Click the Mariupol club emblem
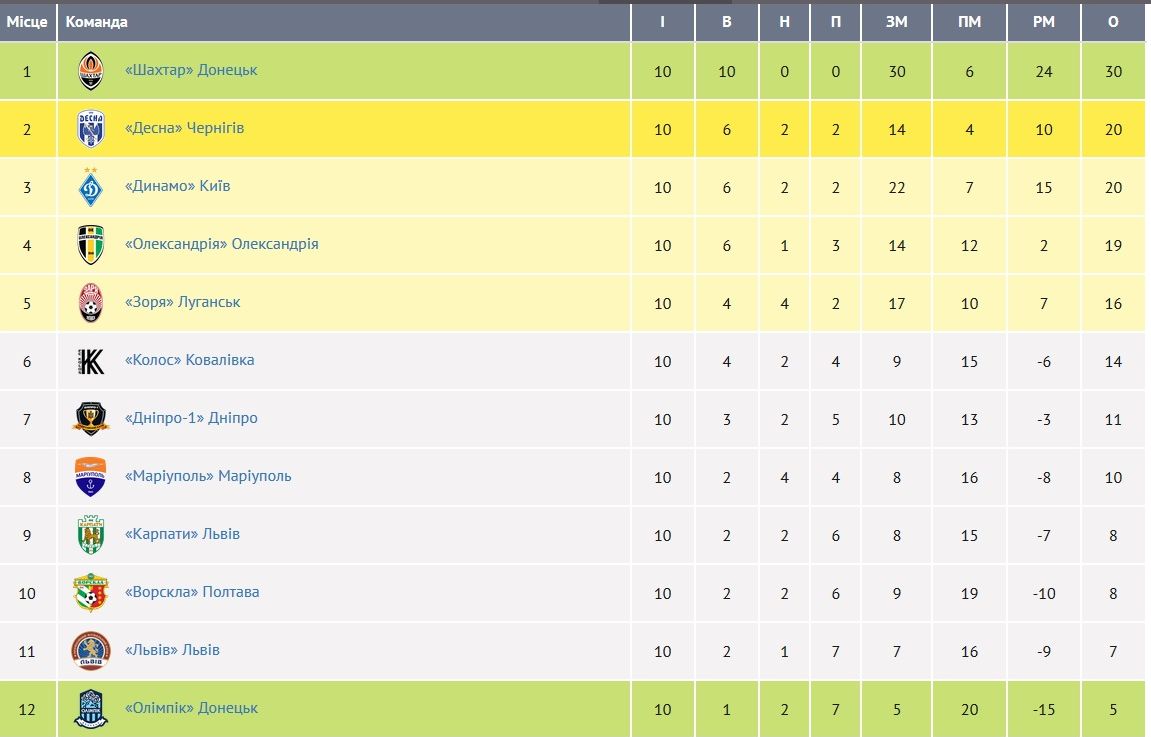The height and width of the screenshot is (737, 1151). click(x=91, y=476)
